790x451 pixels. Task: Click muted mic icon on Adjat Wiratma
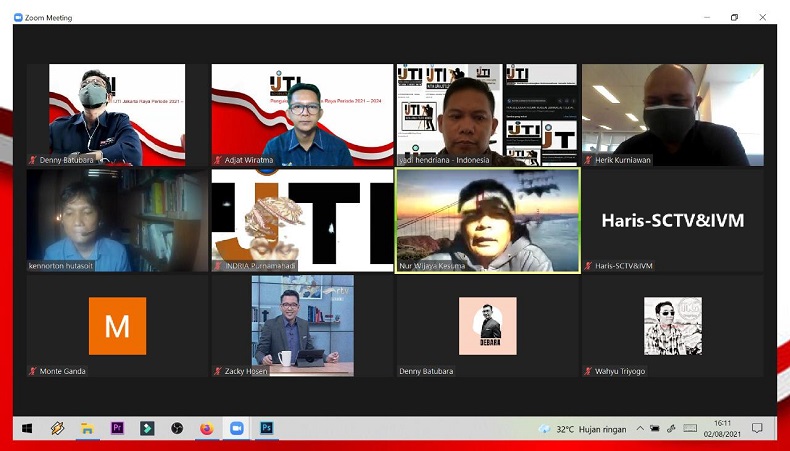pos(218,160)
